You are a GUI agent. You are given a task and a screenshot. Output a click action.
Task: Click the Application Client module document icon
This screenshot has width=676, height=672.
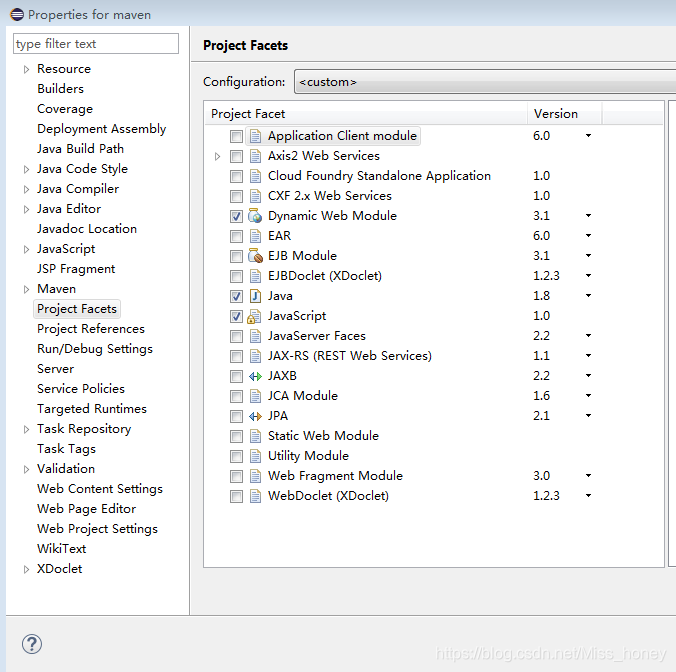click(255, 136)
